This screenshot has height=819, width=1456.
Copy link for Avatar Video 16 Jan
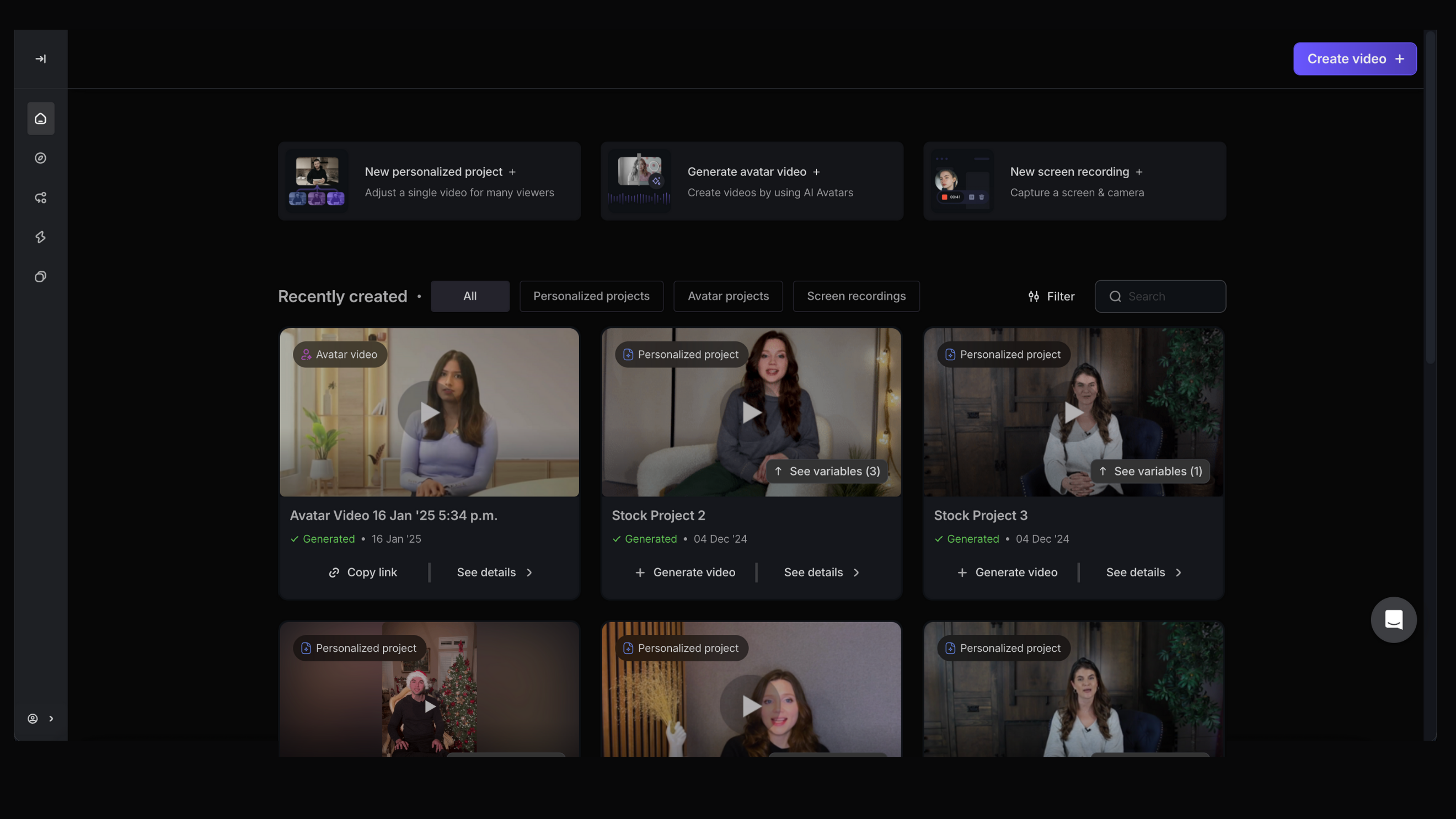[363, 572]
